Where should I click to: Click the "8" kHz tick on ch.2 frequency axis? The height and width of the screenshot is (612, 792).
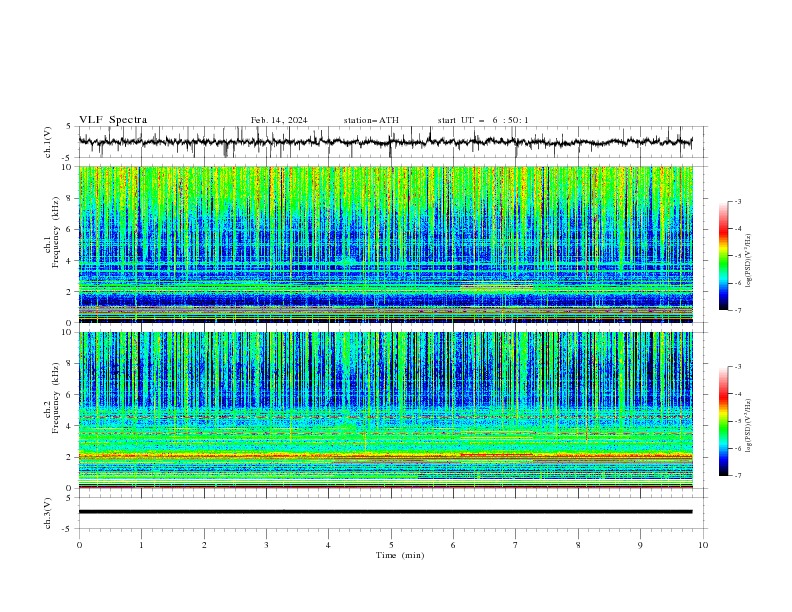click(x=71, y=364)
